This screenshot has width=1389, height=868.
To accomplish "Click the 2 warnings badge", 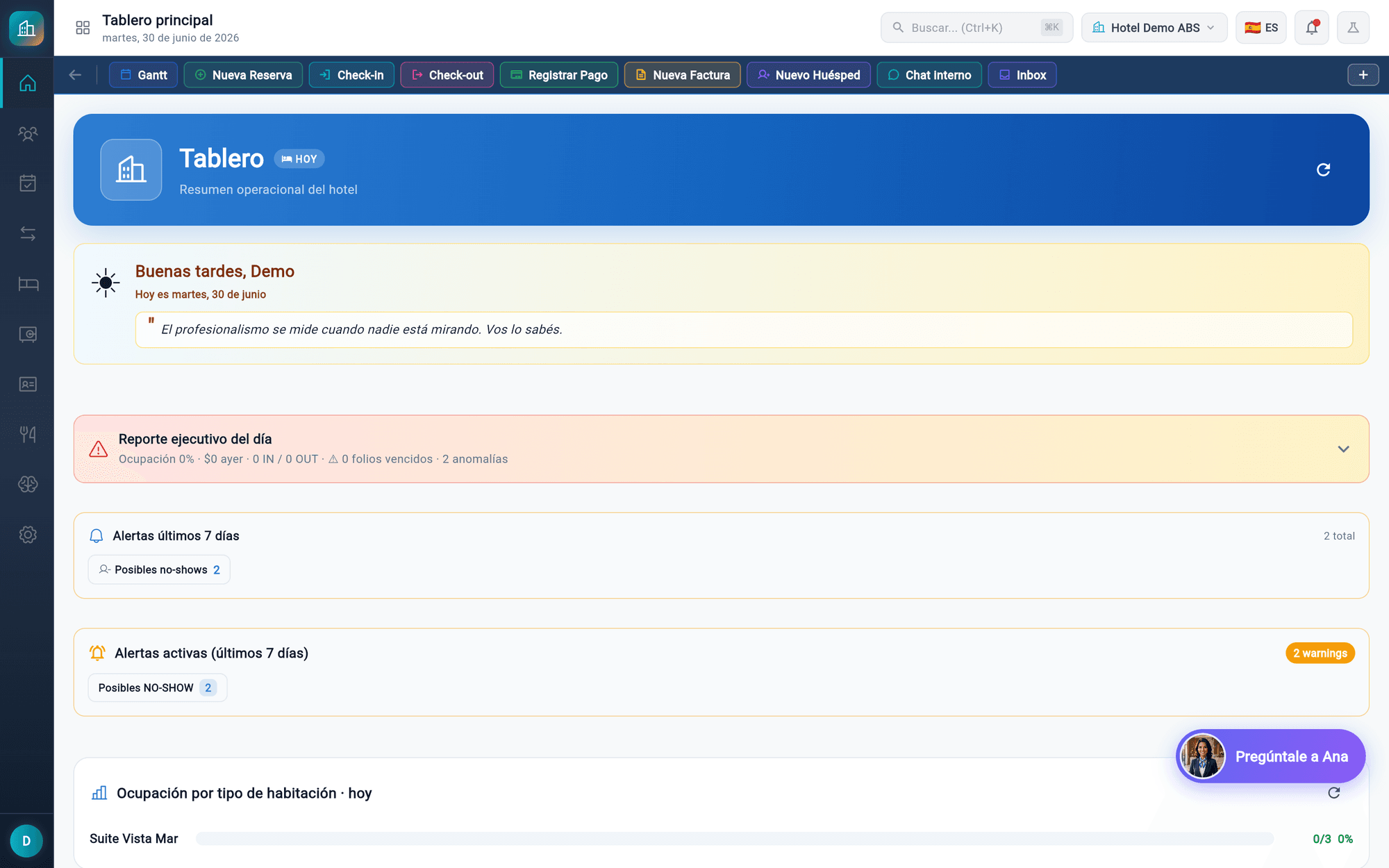I will click(1320, 653).
